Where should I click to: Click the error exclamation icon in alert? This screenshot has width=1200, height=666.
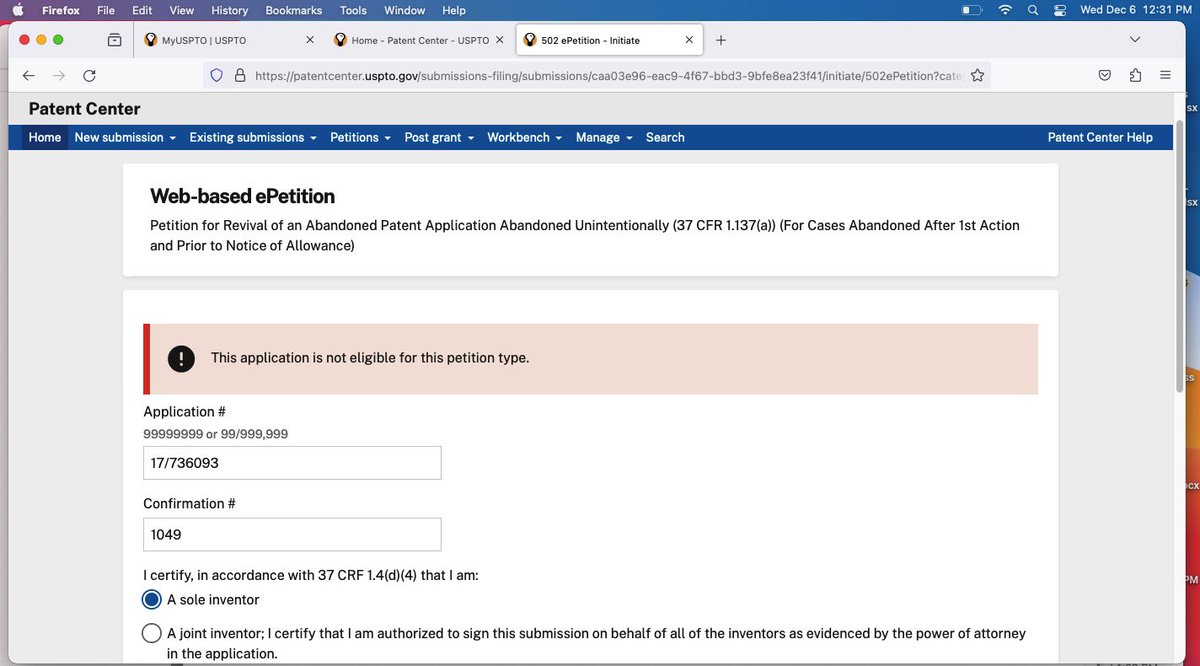tap(181, 358)
